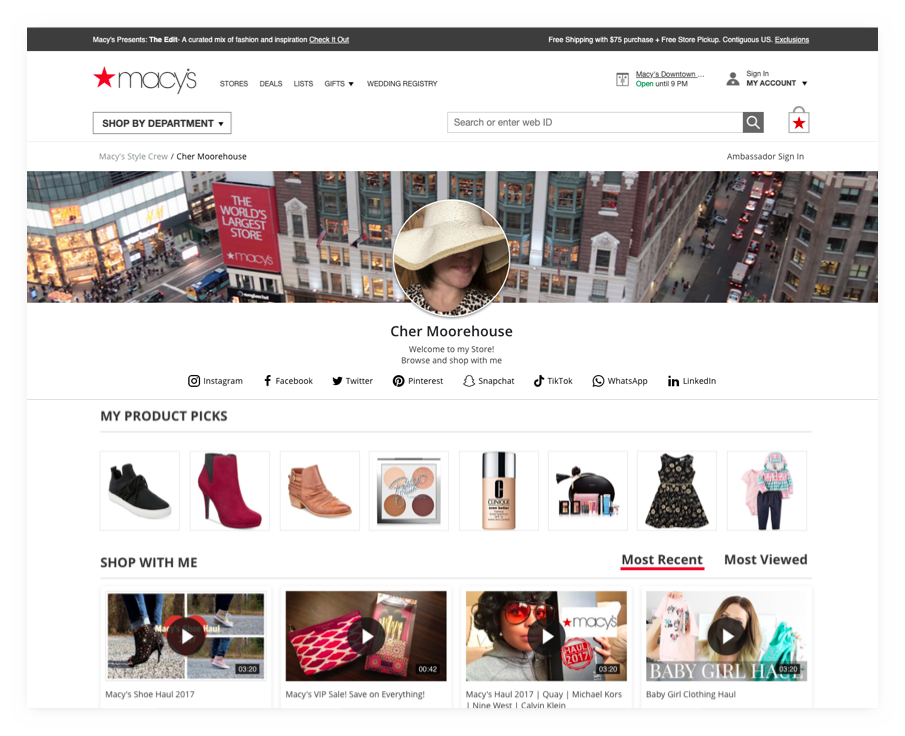Open the LinkedIn profile link
Screen dimensions: 905x736
pos(691,381)
